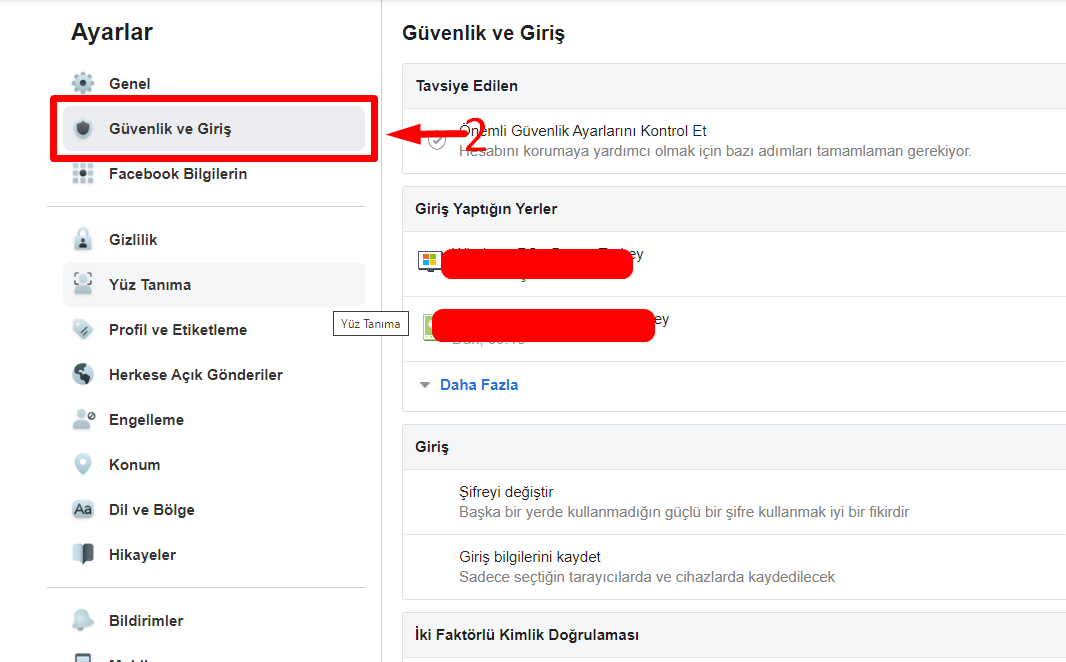Viewport: 1066px width, 662px height.
Task: Open Giriş bilgilerini kaydet setting
Action: (x=530, y=557)
